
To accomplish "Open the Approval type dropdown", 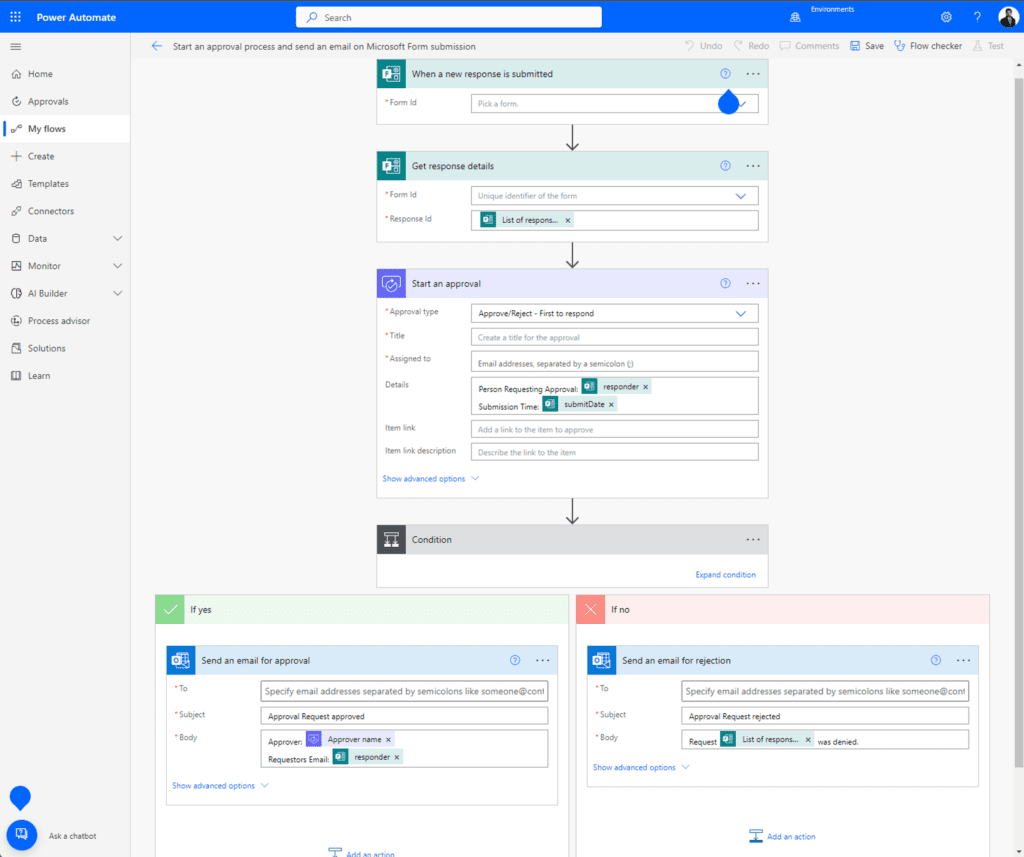I will [x=614, y=313].
